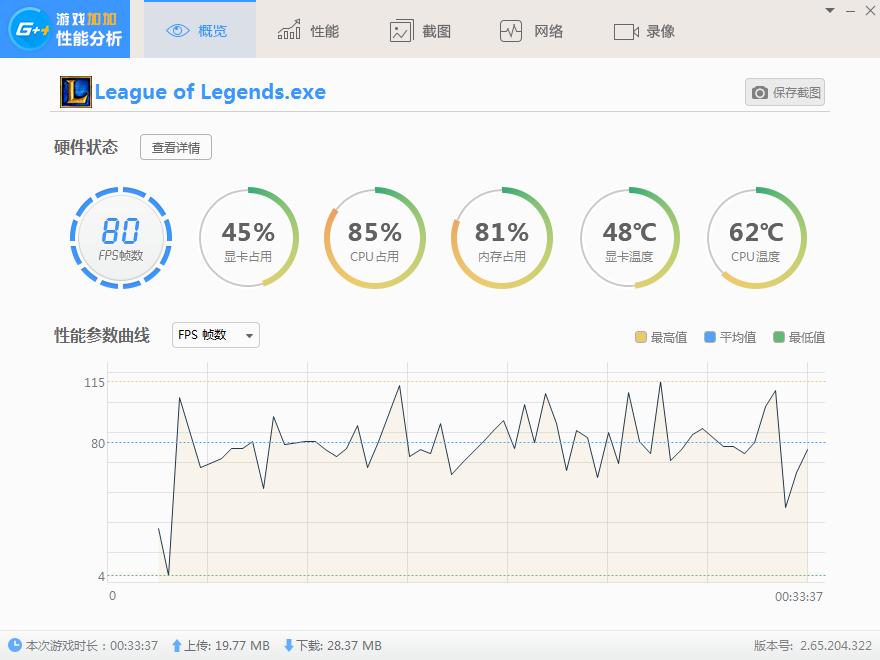Viewport: 880px width, 660px height.
Task: Click the 截图 screenshot tab icon
Action: click(402, 30)
